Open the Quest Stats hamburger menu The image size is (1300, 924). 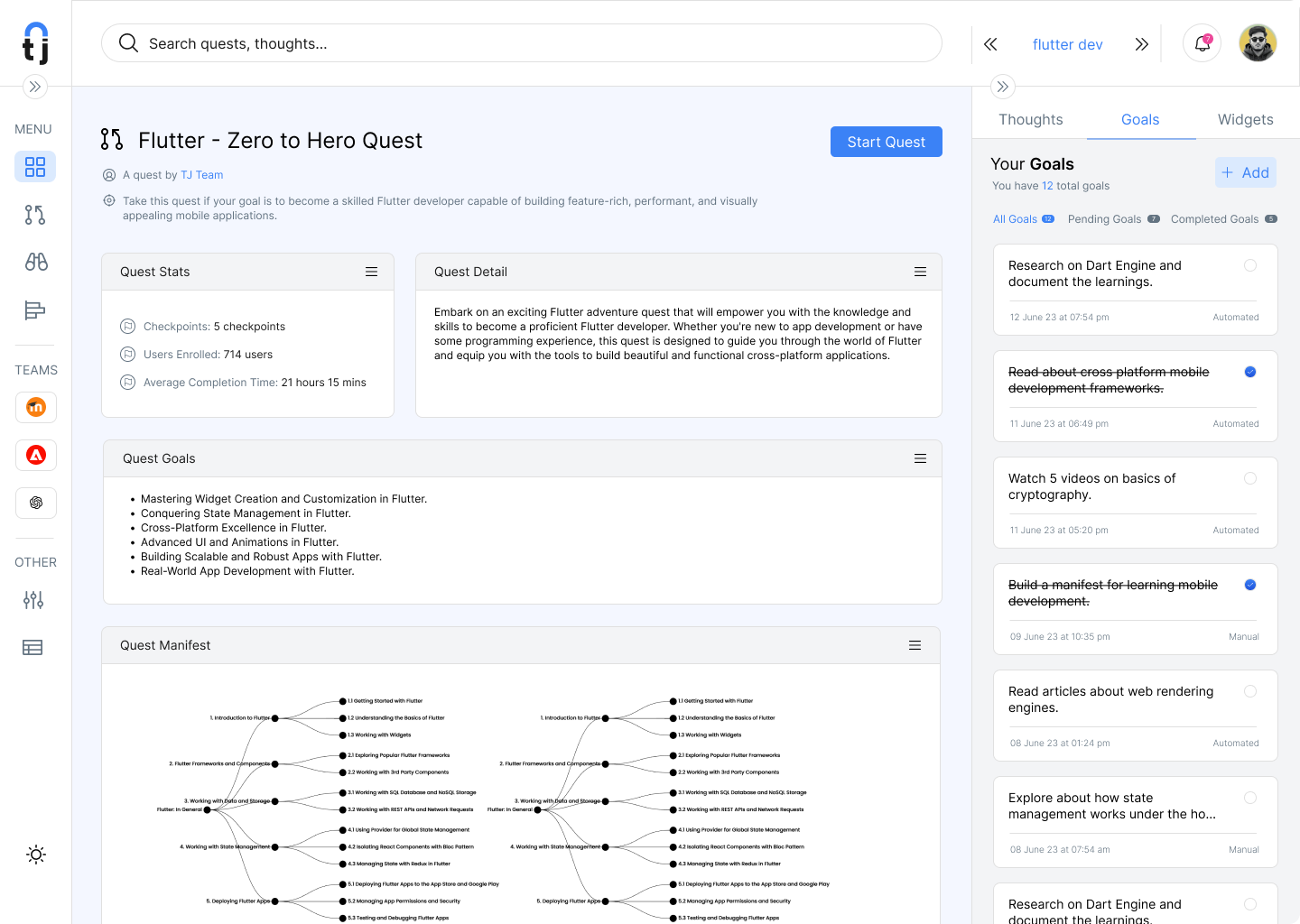point(371,272)
